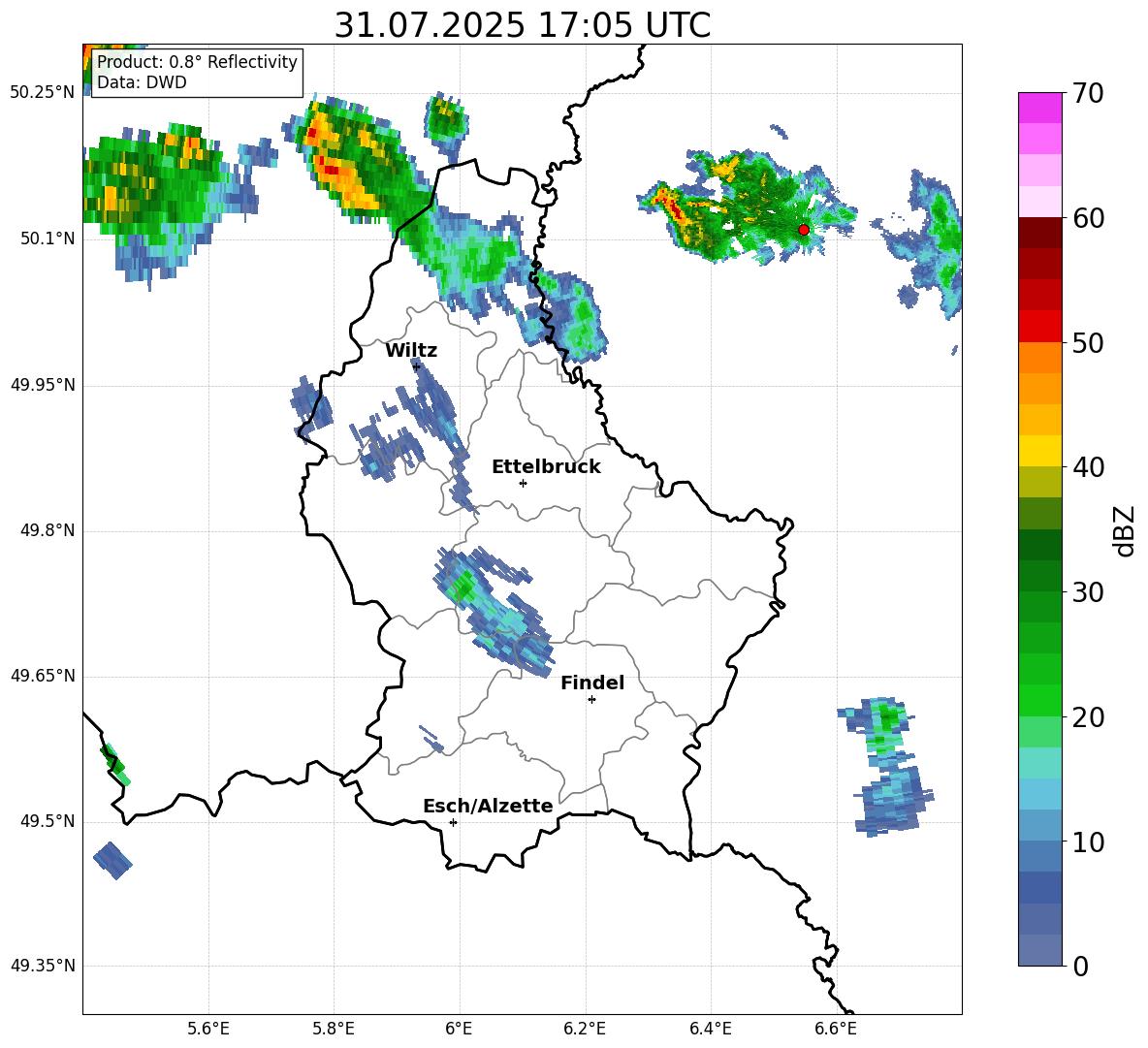Click the orange swatch just below 50 dBZ
1148x1048 pixels.
coord(1039,357)
